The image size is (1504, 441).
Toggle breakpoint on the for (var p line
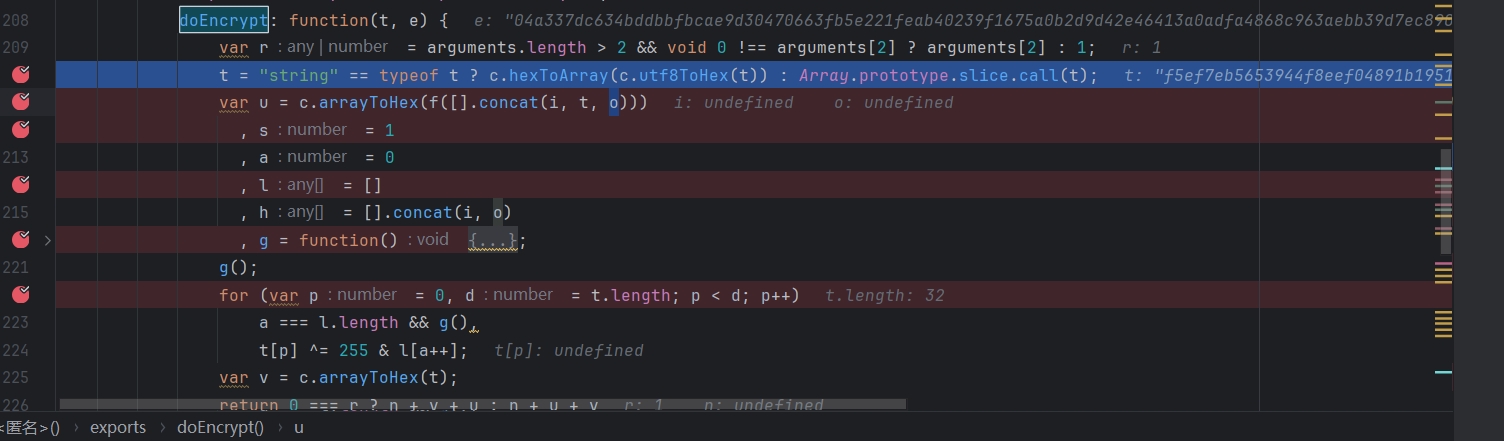coord(20,295)
